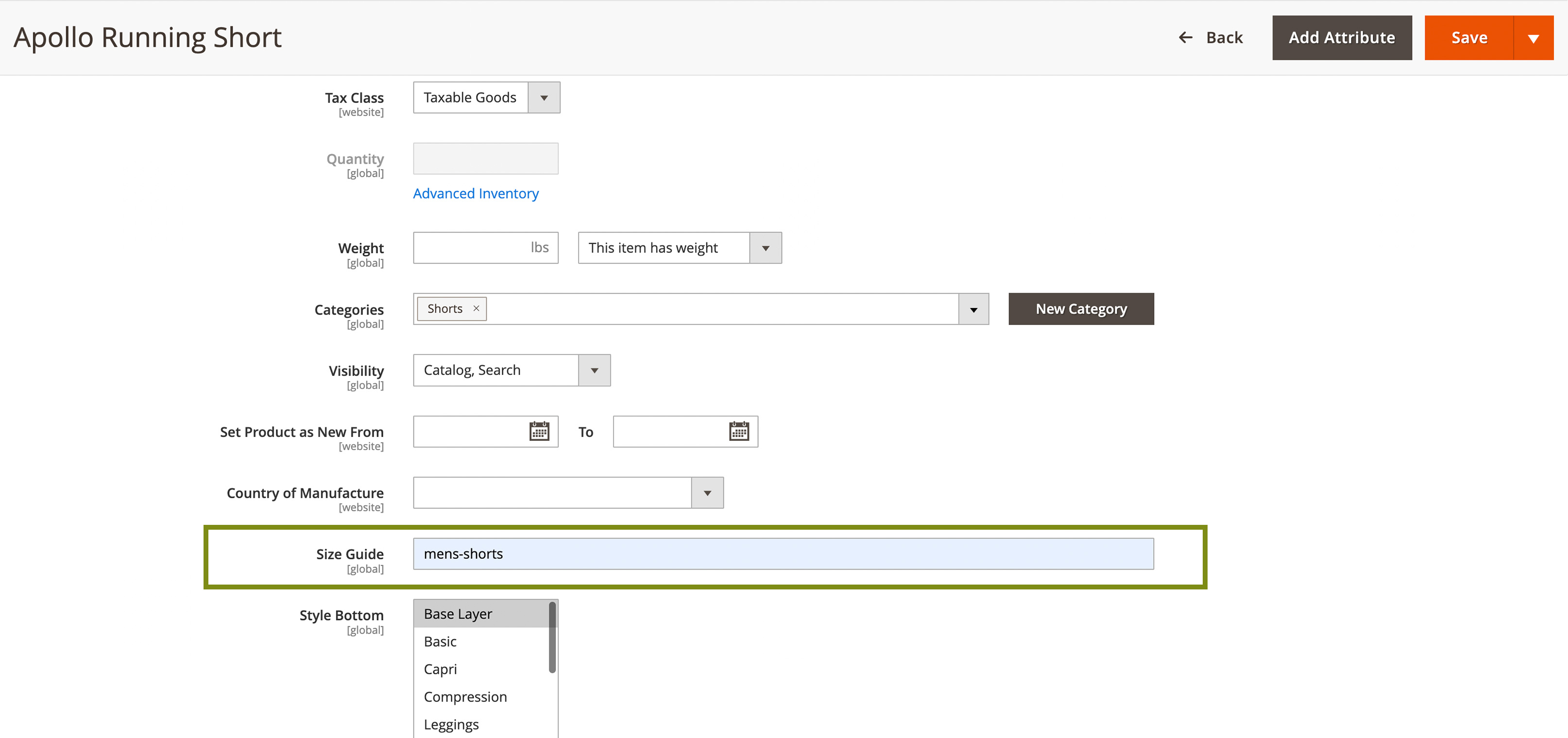This screenshot has width=1568, height=738.
Task: Click the New Category button
Action: tap(1080, 309)
